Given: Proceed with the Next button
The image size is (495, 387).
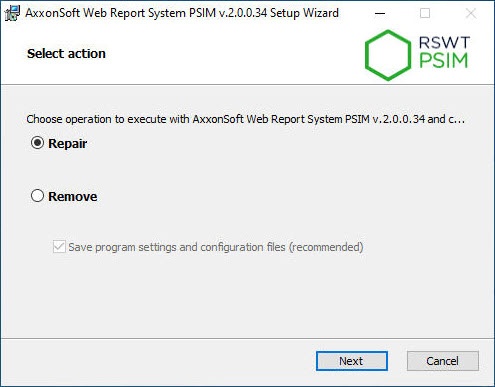Looking at the screenshot, I should pyautogui.click(x=352, y=361).
